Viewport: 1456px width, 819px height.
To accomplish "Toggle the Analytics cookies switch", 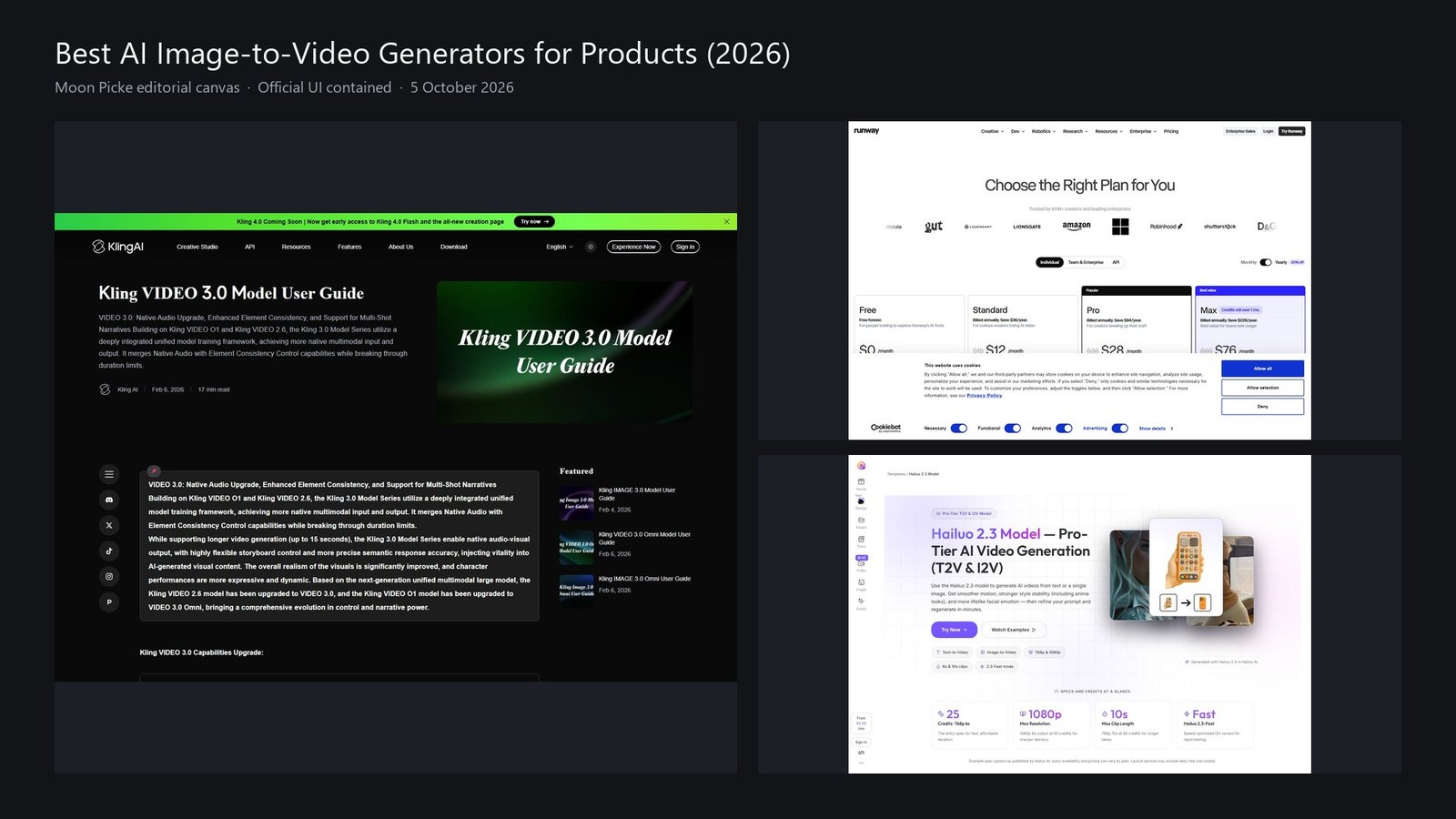I will 1064,428.
